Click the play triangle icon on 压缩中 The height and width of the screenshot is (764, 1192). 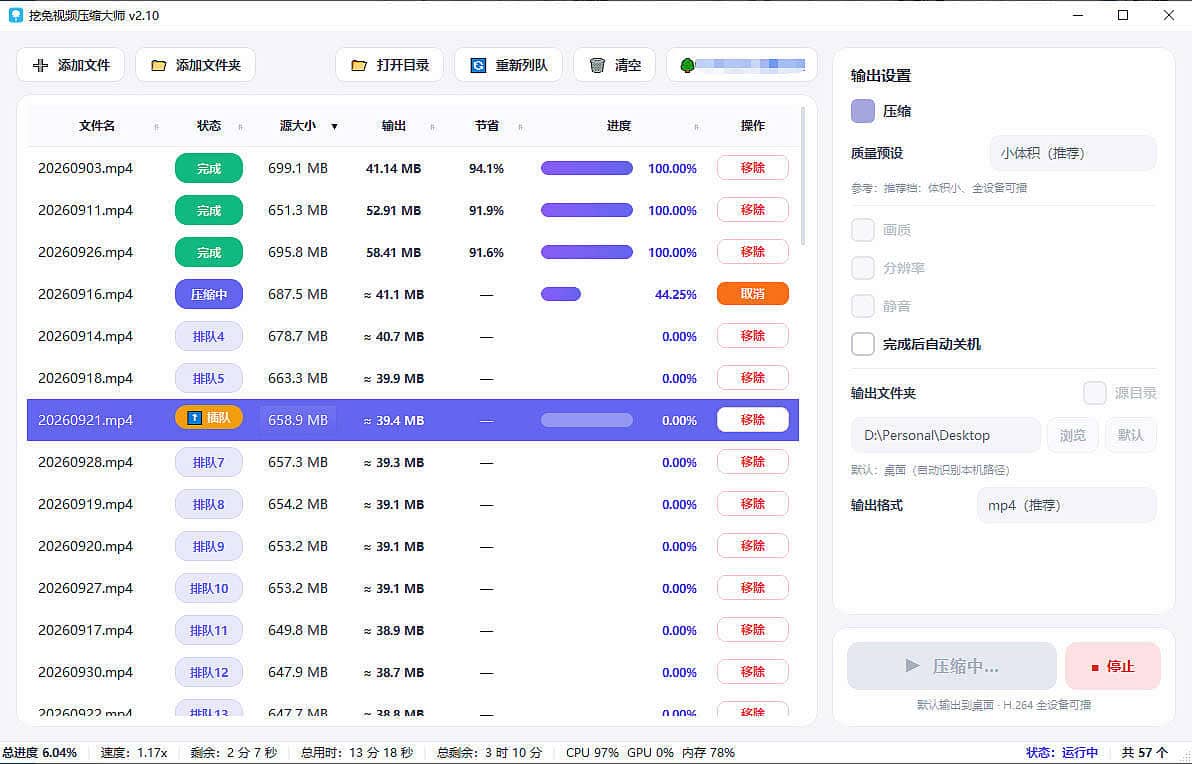coord(912,666)
